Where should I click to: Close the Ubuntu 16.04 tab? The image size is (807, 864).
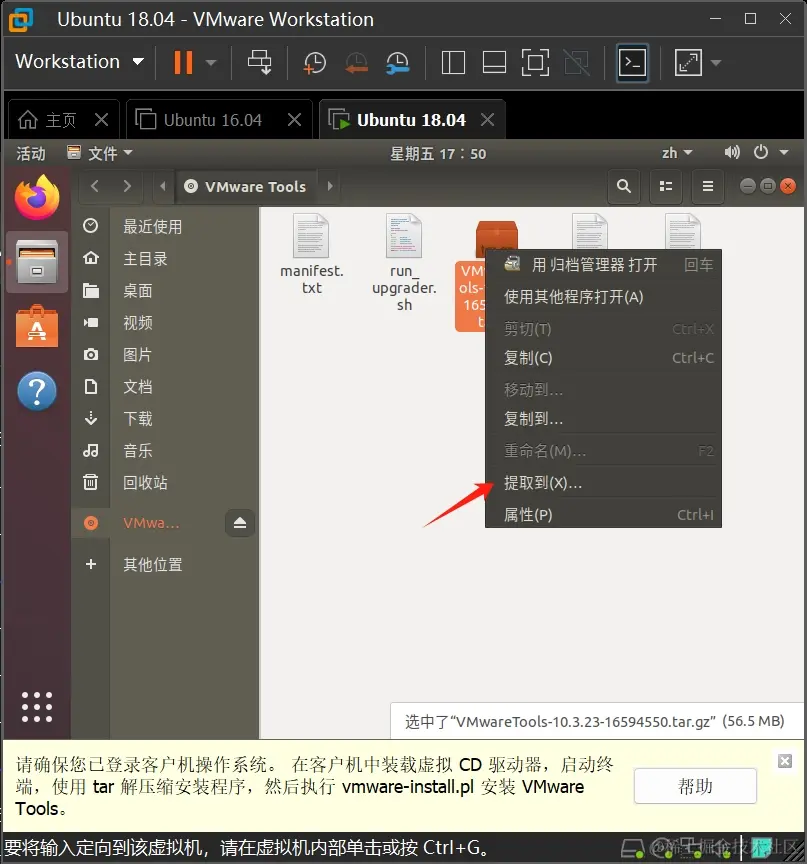pos(295,120)
